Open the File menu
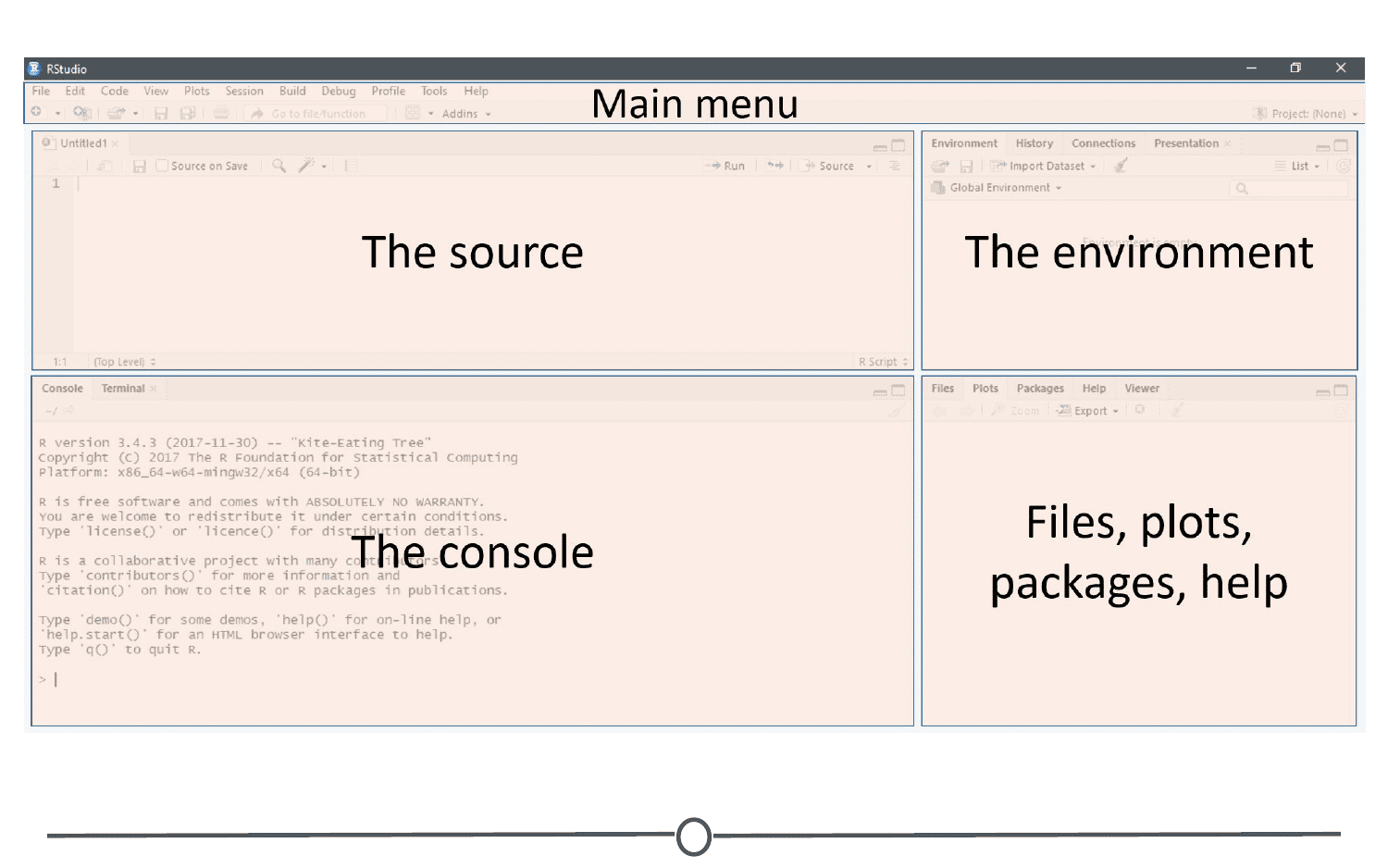 (41, 91)
